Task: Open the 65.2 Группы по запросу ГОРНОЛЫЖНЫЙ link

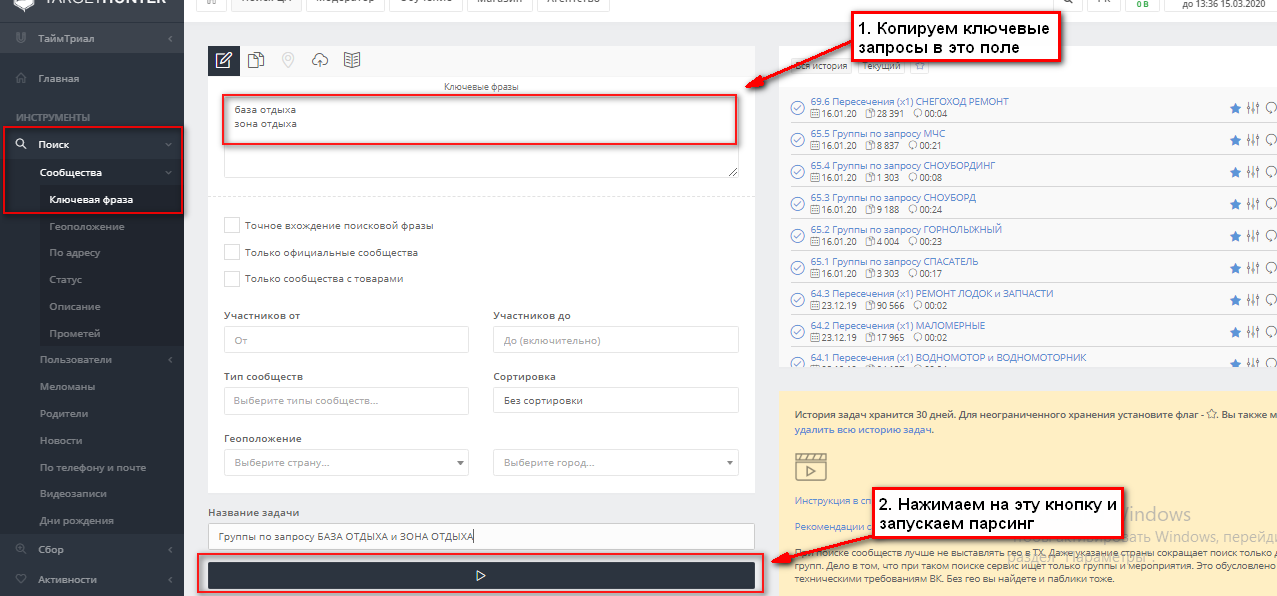Action: click(906, 230)
